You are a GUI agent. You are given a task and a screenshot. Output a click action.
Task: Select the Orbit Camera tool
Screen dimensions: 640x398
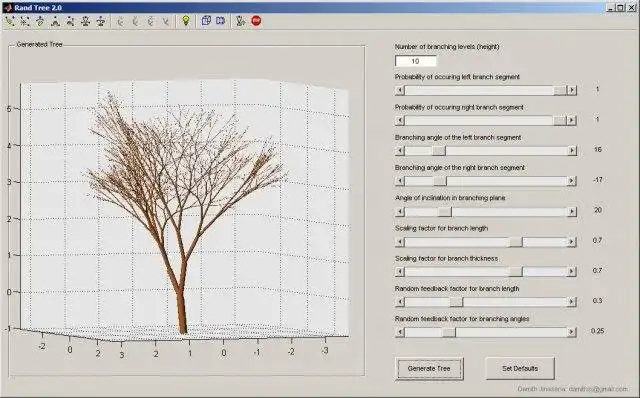10,21
